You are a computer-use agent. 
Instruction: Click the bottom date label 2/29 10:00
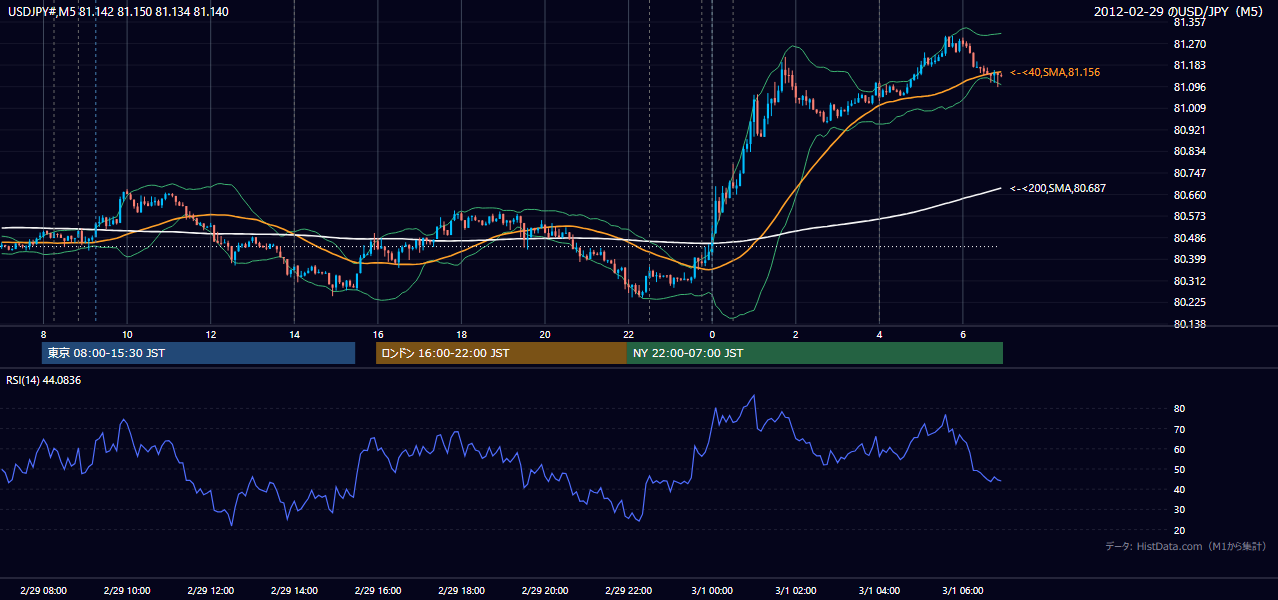click(127, 590)
